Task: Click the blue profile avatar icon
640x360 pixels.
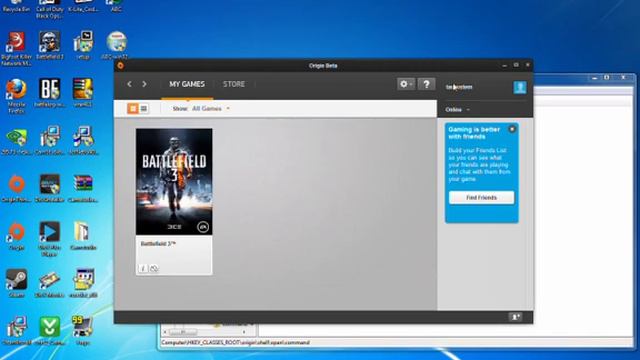Action: (520, 87)
